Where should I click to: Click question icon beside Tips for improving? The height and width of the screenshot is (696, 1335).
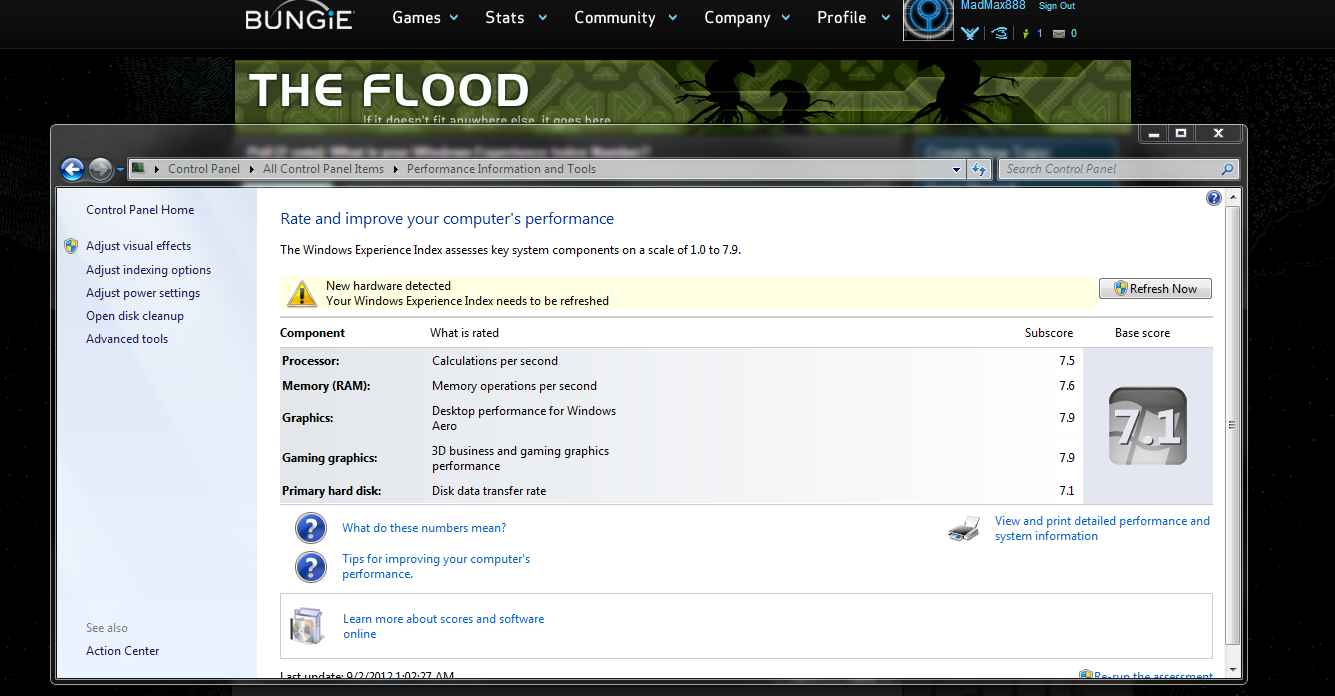point(311,567)
